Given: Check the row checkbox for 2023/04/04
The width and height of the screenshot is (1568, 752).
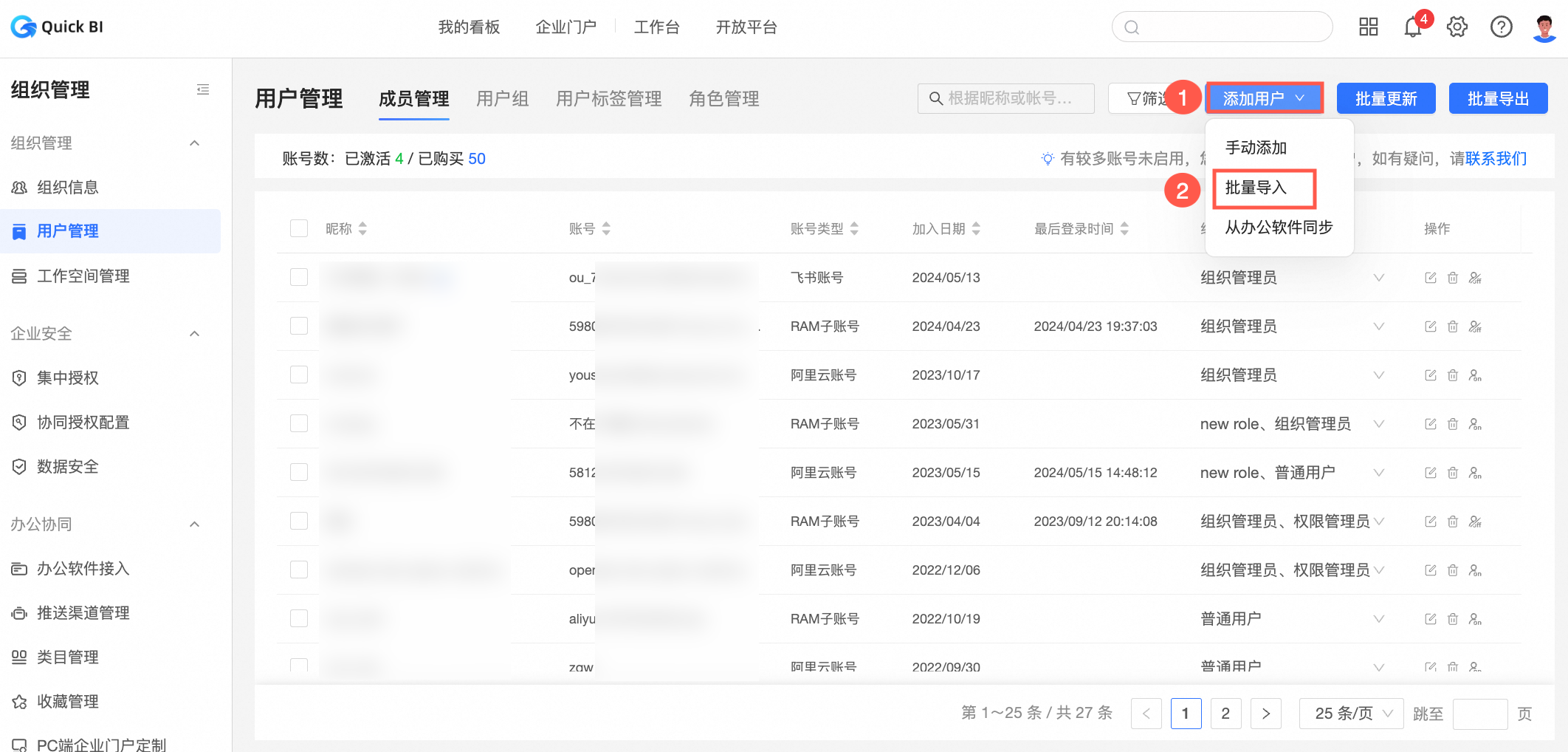Looking at the screenshot, I should pyautogui.click(x=299, y=521).
